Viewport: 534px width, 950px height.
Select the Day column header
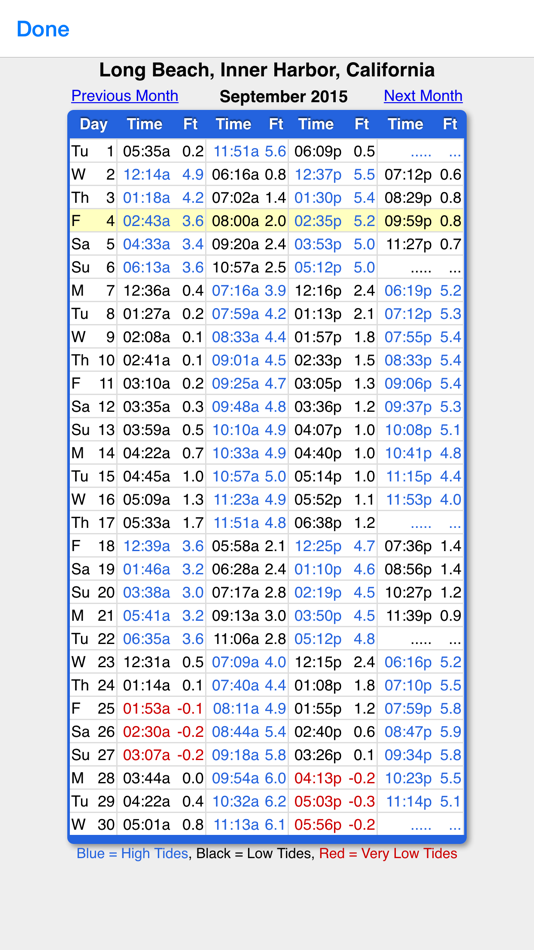point(93,124)
